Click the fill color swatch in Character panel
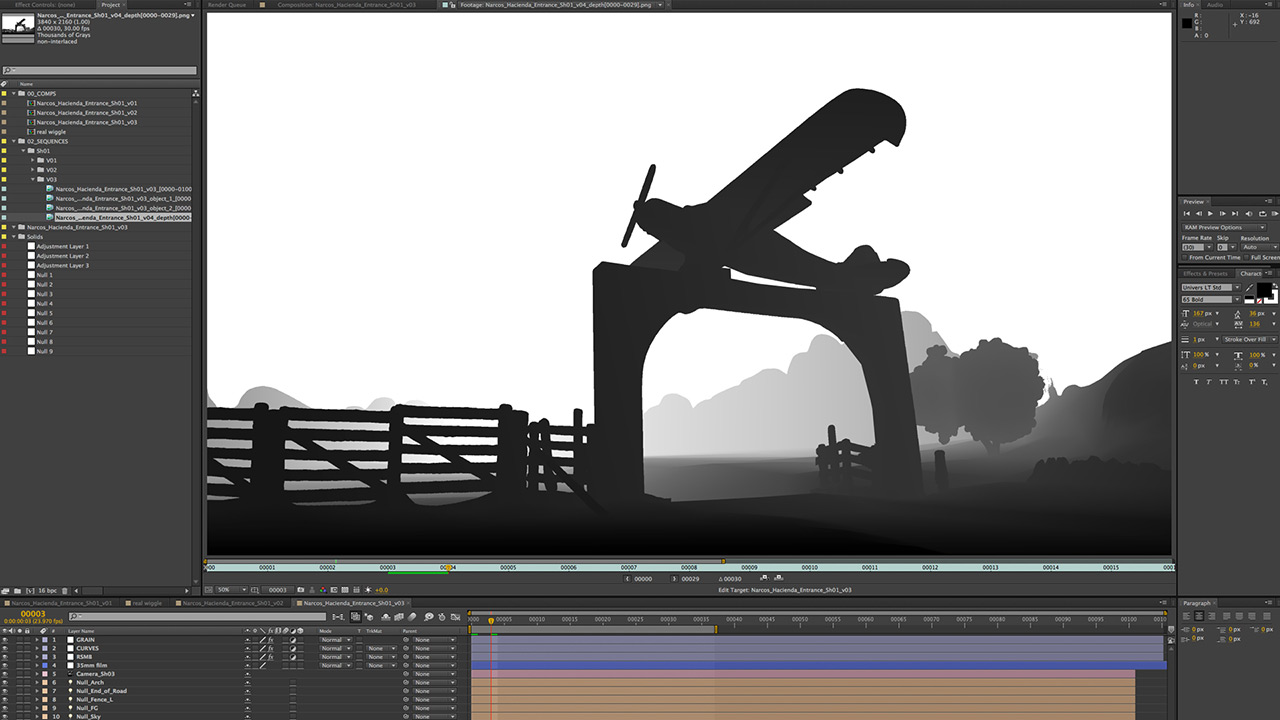The height and width of the screenshot is (720, 1280). tap(1263, 290)
